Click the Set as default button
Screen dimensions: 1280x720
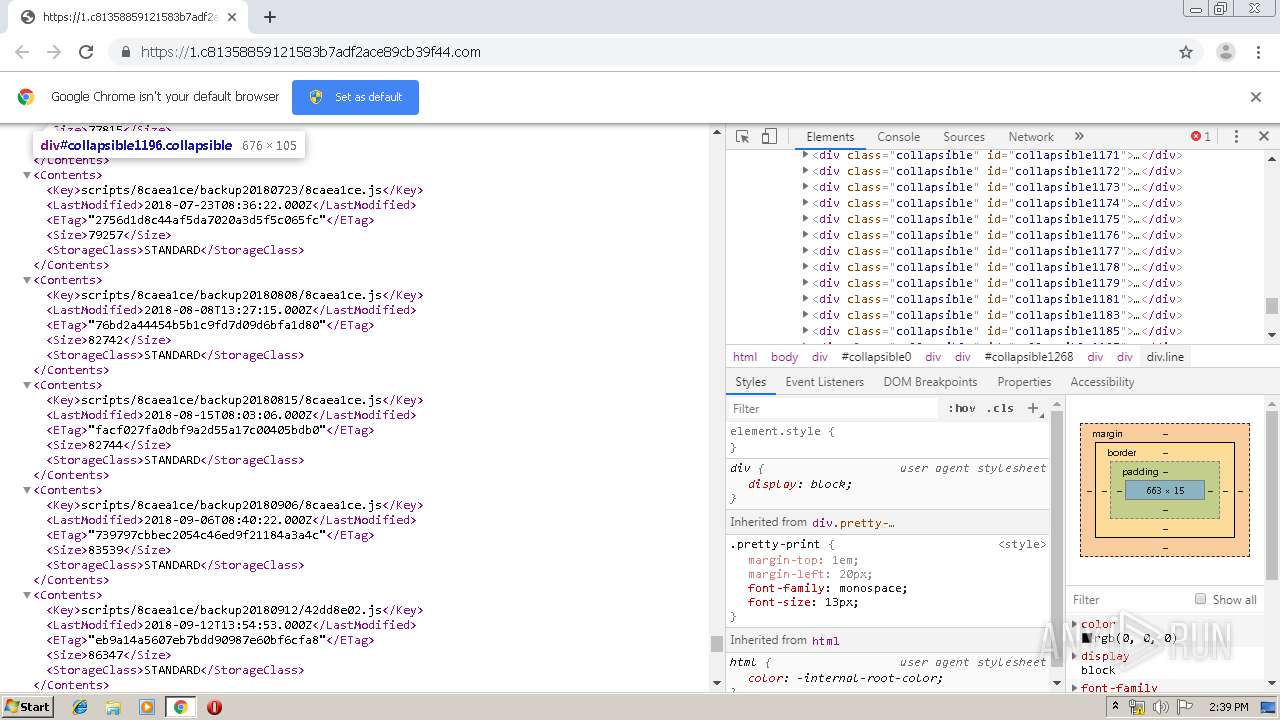click(x=355, y=97)
